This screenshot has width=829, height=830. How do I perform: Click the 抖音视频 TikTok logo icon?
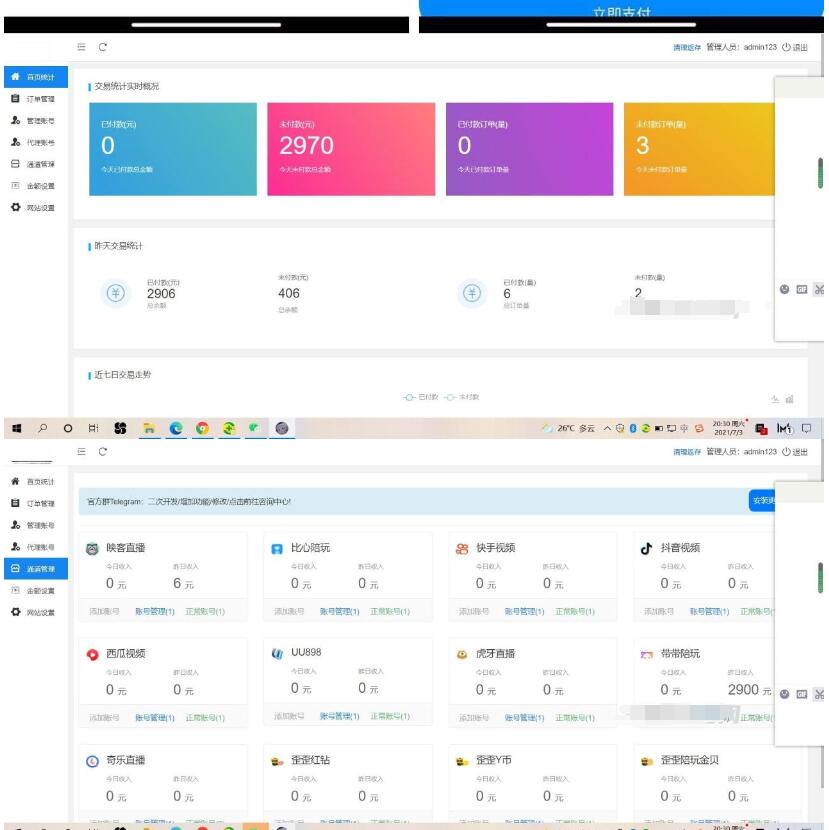[x=646, y=548]
